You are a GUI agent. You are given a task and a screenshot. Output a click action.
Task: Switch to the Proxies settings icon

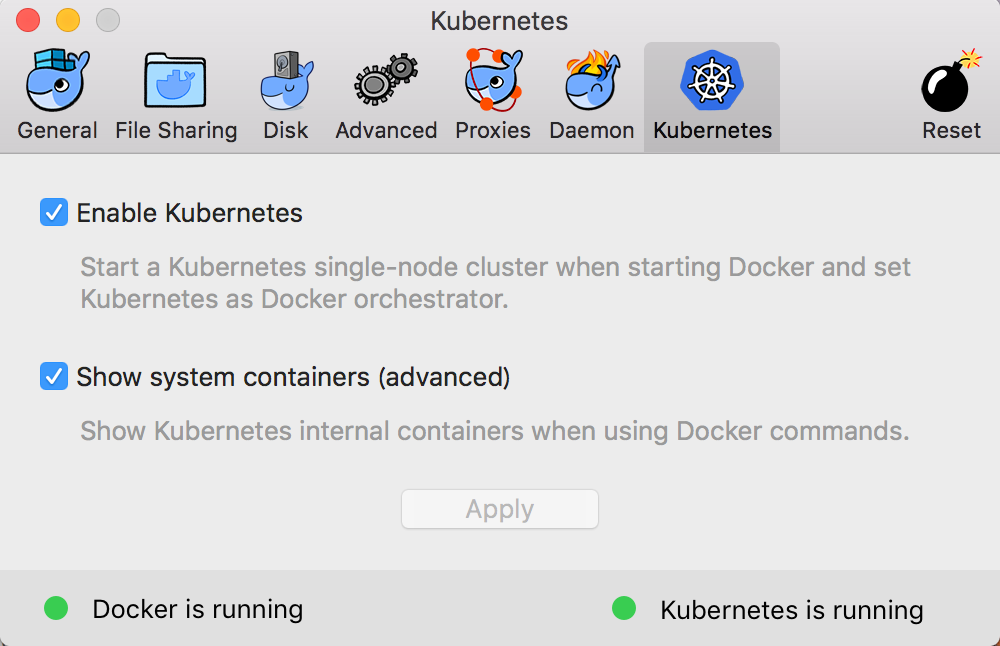[x=493, y=81]
